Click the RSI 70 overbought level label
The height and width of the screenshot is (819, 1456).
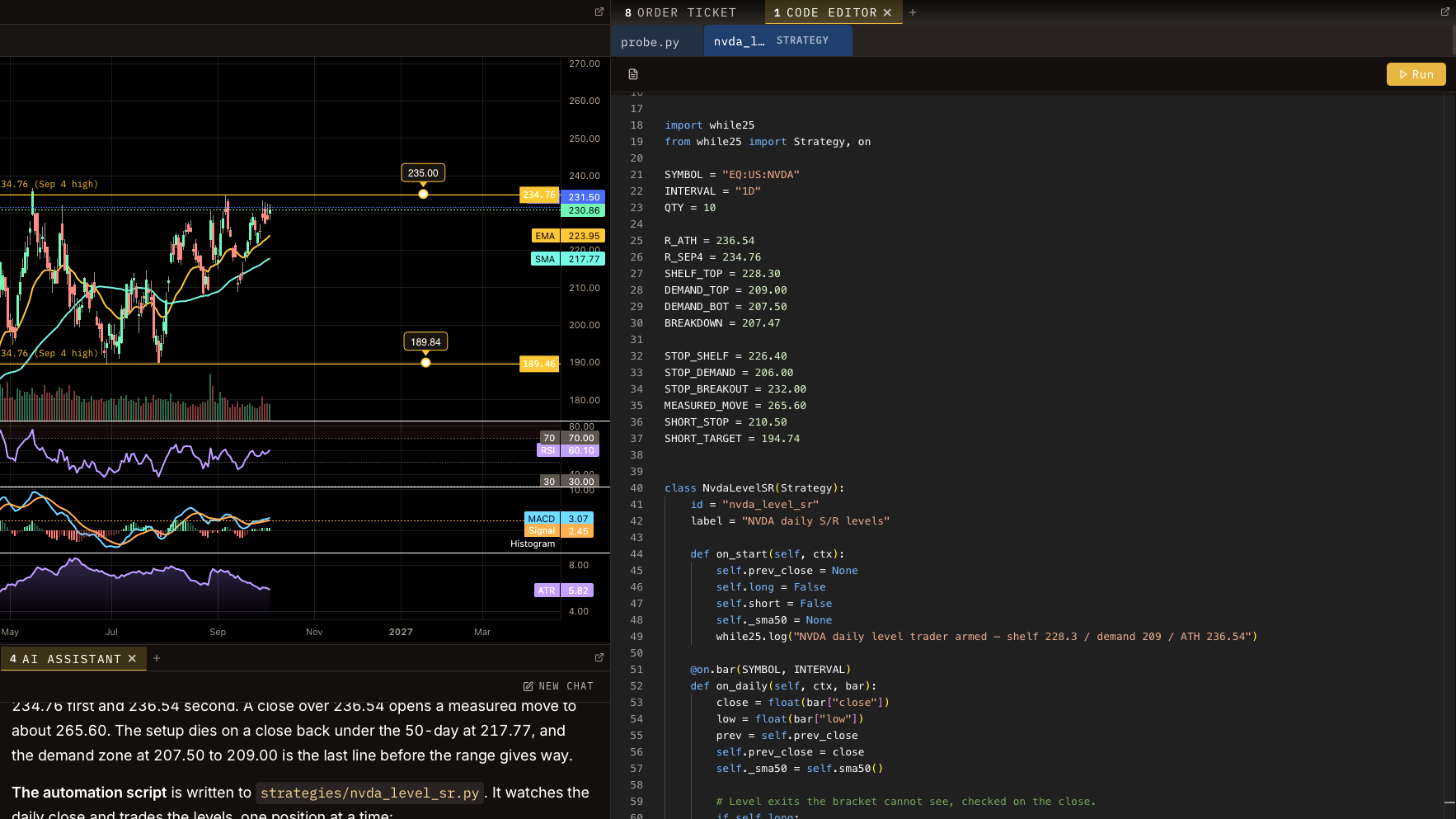[x=549, y=438]
